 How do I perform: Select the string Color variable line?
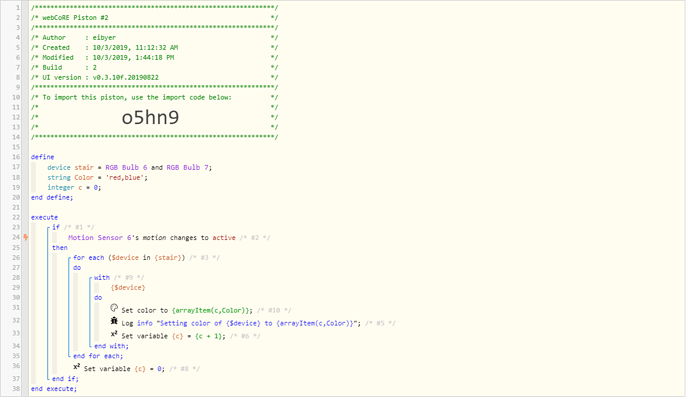pyautogui.click(x=97, y=178)
